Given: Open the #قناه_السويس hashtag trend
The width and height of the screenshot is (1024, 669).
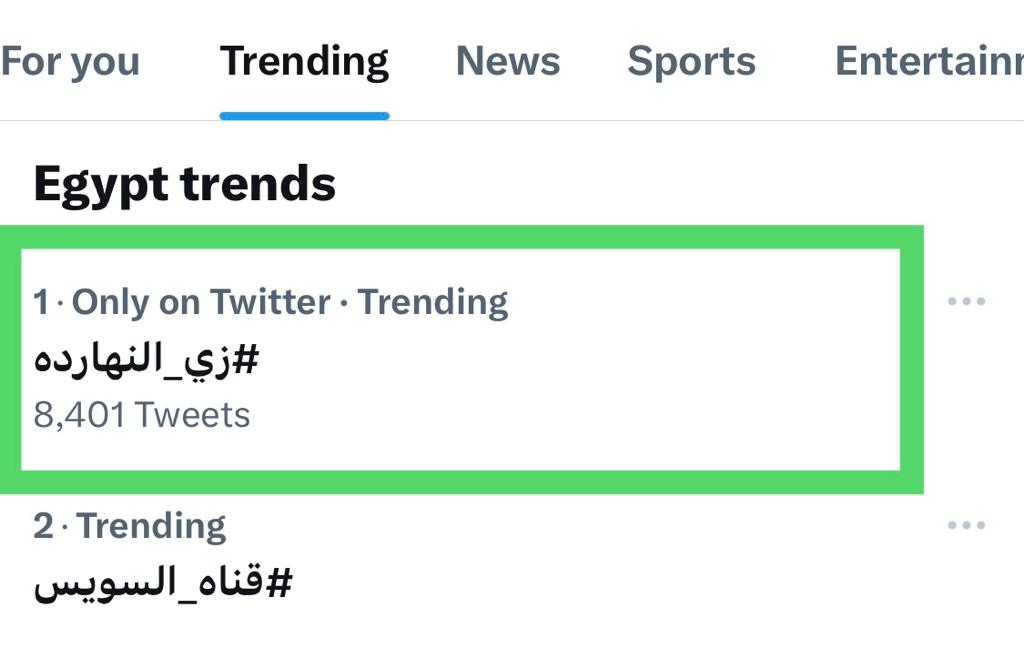Looking at the screenshot, I should pyautogui.click(x=163, y=583).
